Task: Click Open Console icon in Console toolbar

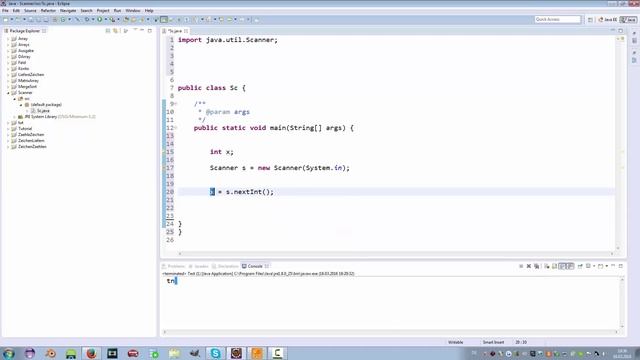Action: pos(600,266)
